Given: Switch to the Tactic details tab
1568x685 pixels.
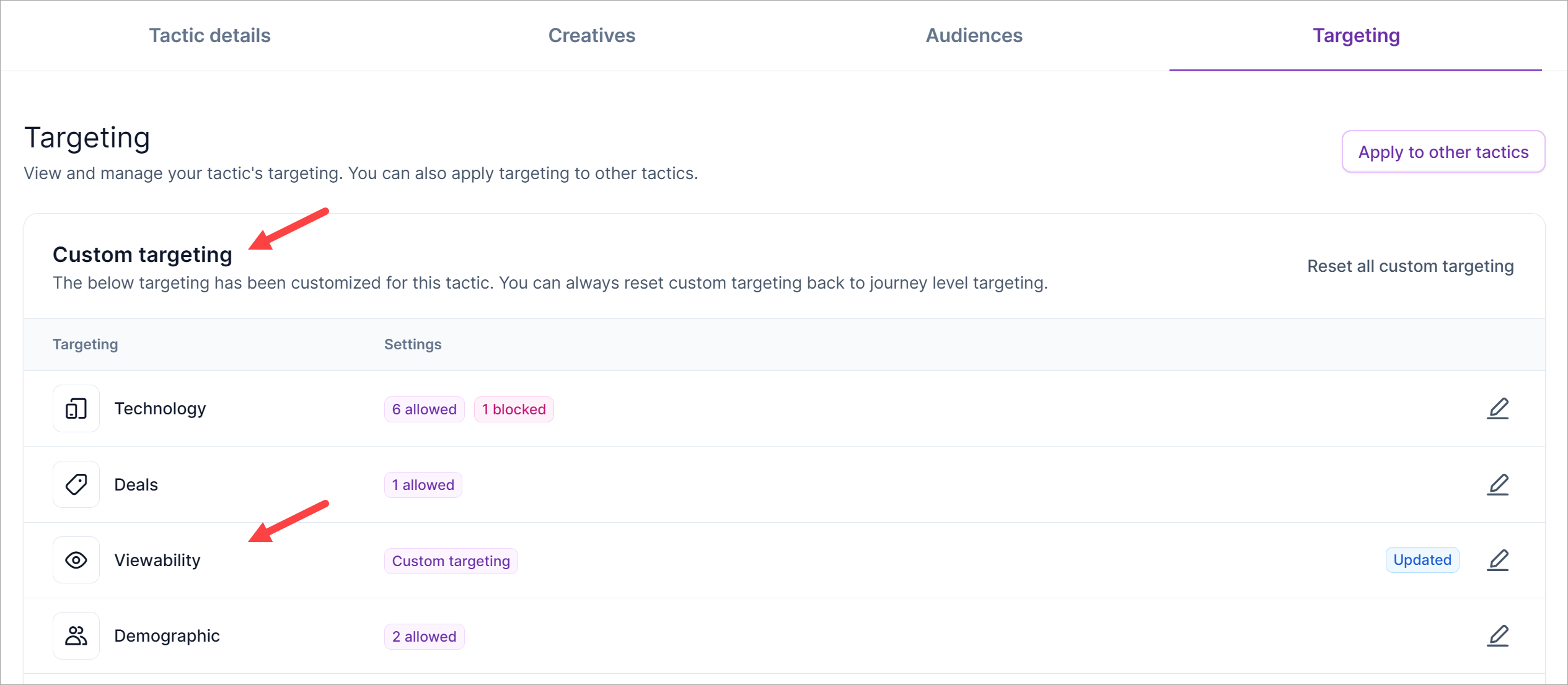Looking at the screenshot, I should 209,35.
